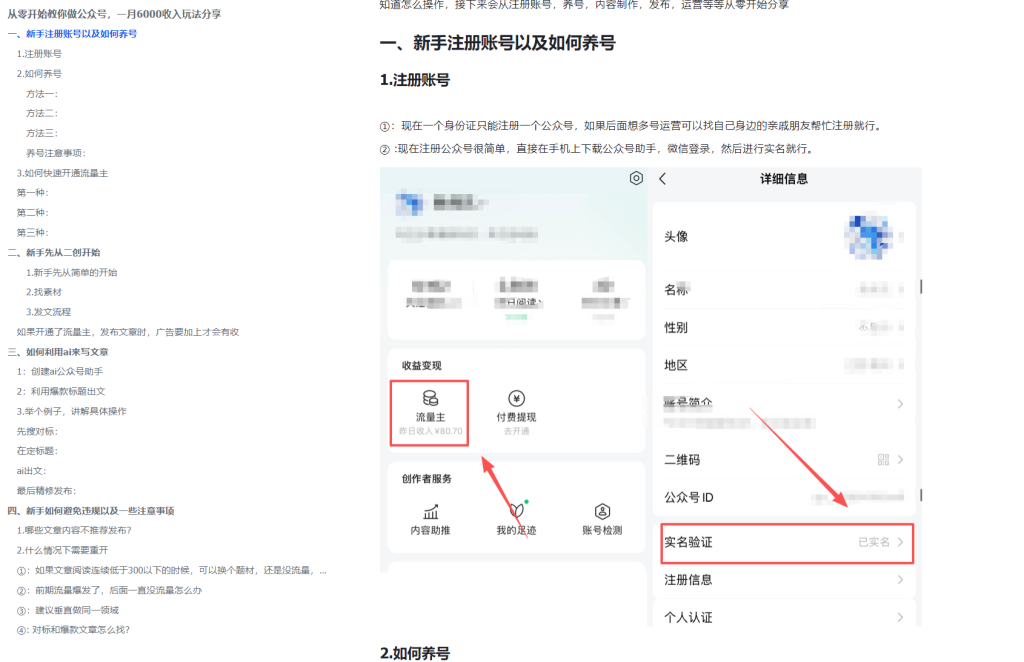Open the settings hexagon icon in the account screenshot
1024x662 pixels.
(636, 178)
